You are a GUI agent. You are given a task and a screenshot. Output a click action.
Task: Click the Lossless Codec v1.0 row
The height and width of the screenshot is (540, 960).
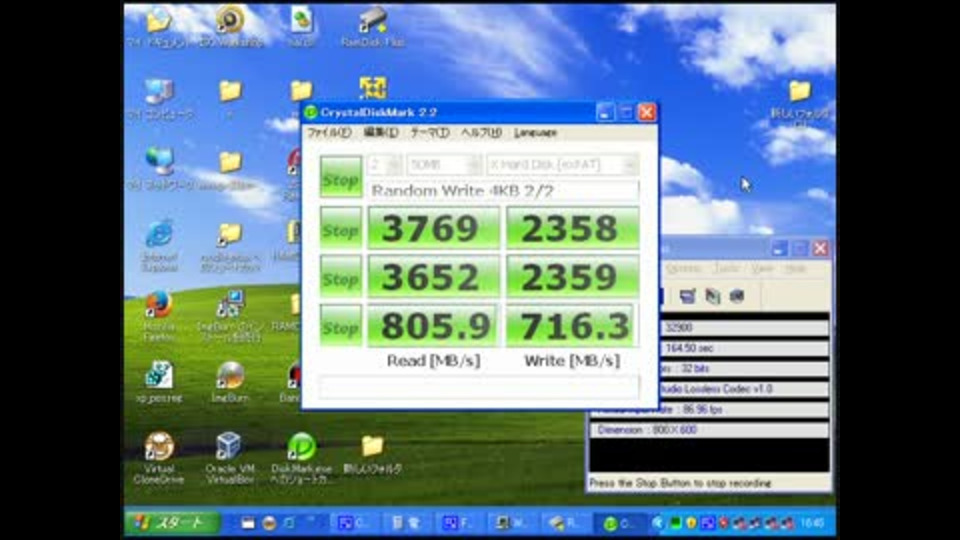click(x=743, y=389)
